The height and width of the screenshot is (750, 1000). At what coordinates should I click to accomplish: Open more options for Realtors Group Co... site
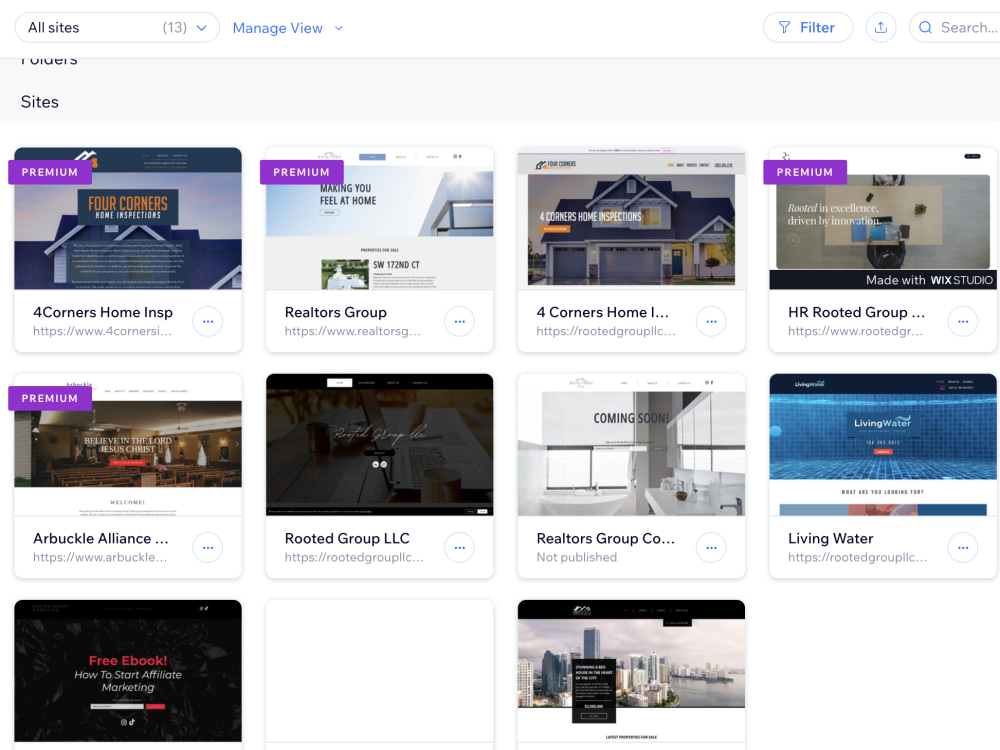click(x=711, y=547)
